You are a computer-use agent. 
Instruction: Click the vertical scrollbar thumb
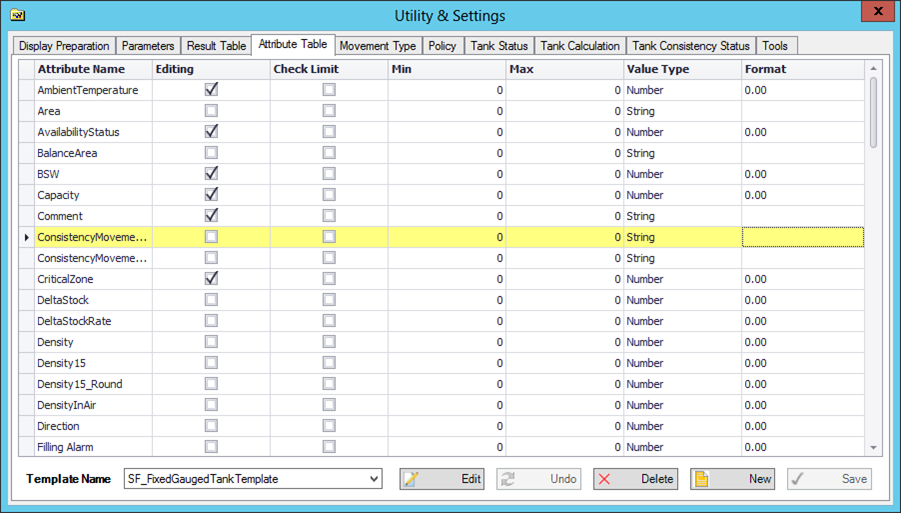(873, 113)
